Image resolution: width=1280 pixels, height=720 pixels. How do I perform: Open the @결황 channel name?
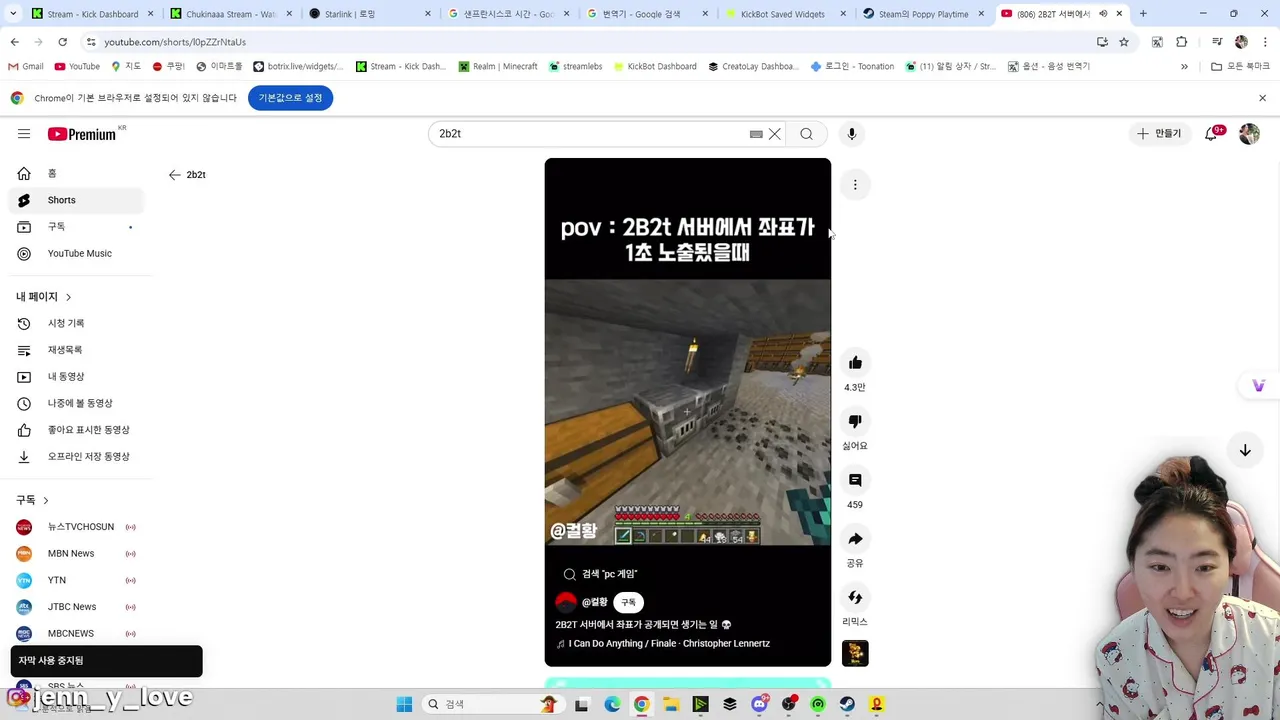click(x=595, y=602)
